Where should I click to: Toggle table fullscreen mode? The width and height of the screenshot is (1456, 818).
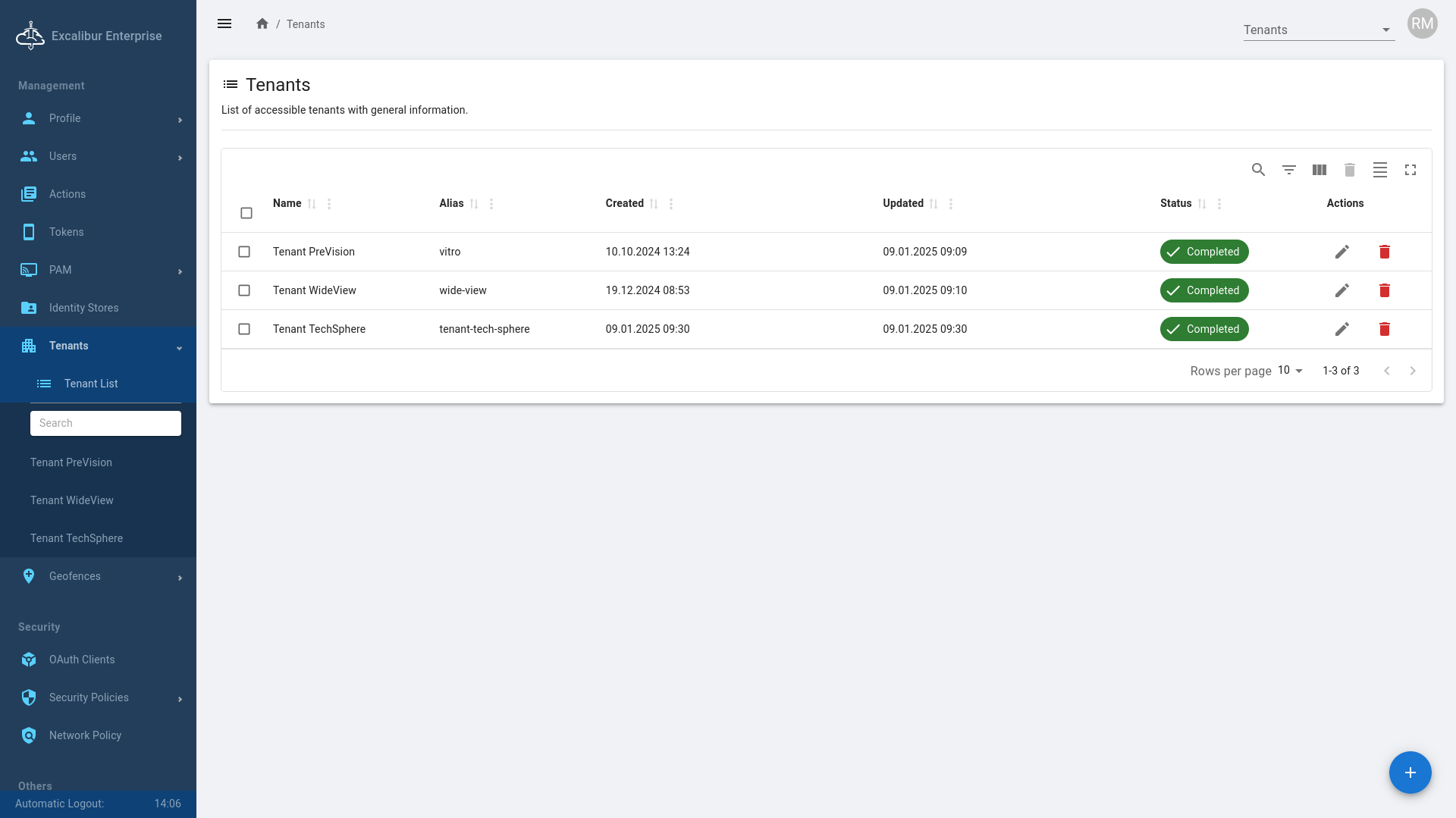tap(1410, 170)
